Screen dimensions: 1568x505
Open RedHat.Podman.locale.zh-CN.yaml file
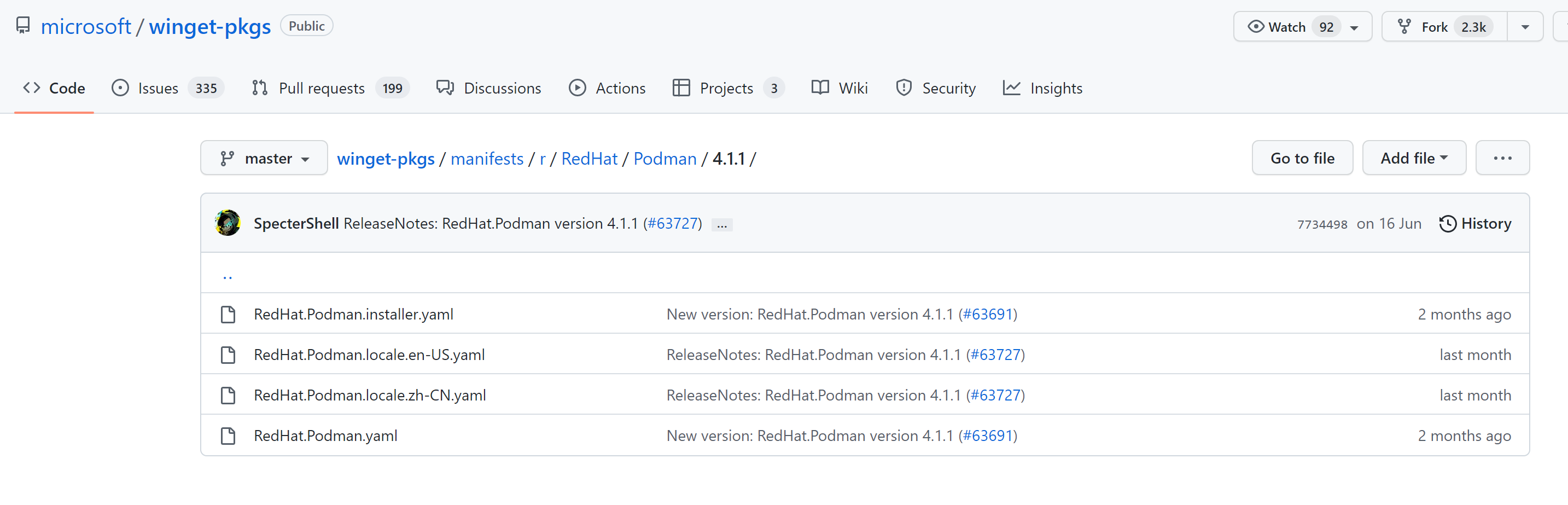[x=370, y=394]
